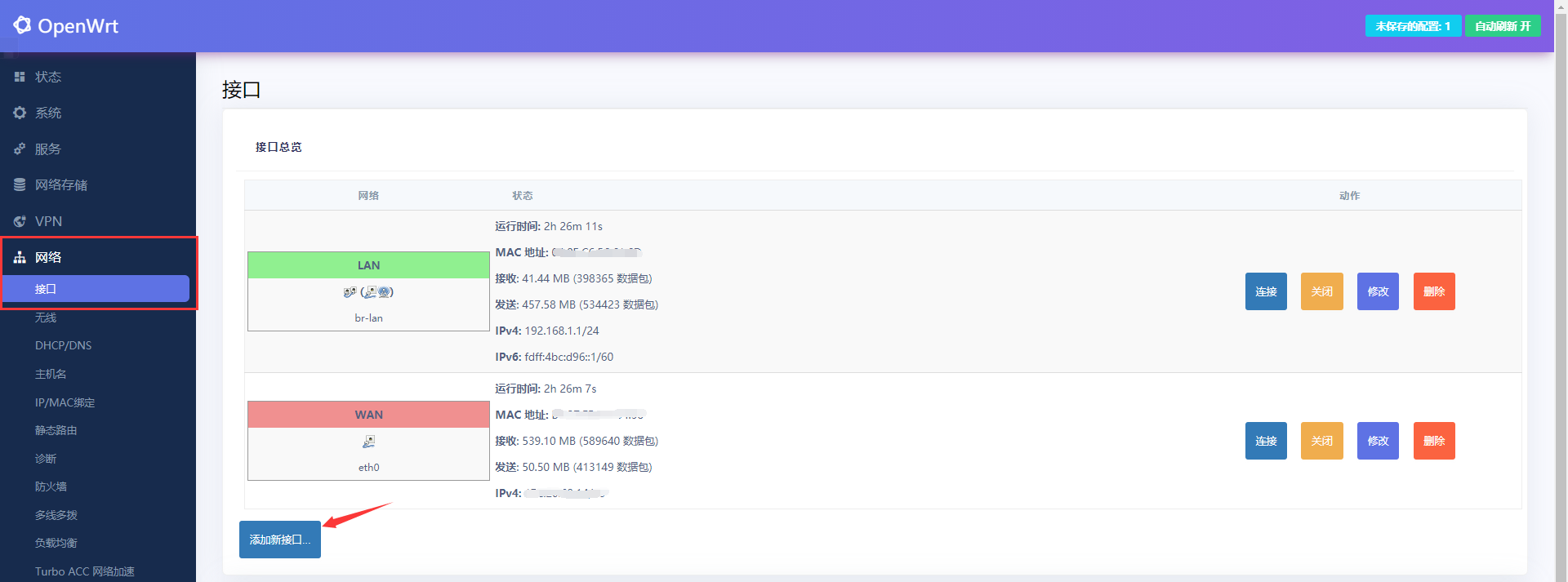Screen dimensions: 1568x582
Task: Click the 状态 grid icon in sidebar
Action: tap(20, 77)
